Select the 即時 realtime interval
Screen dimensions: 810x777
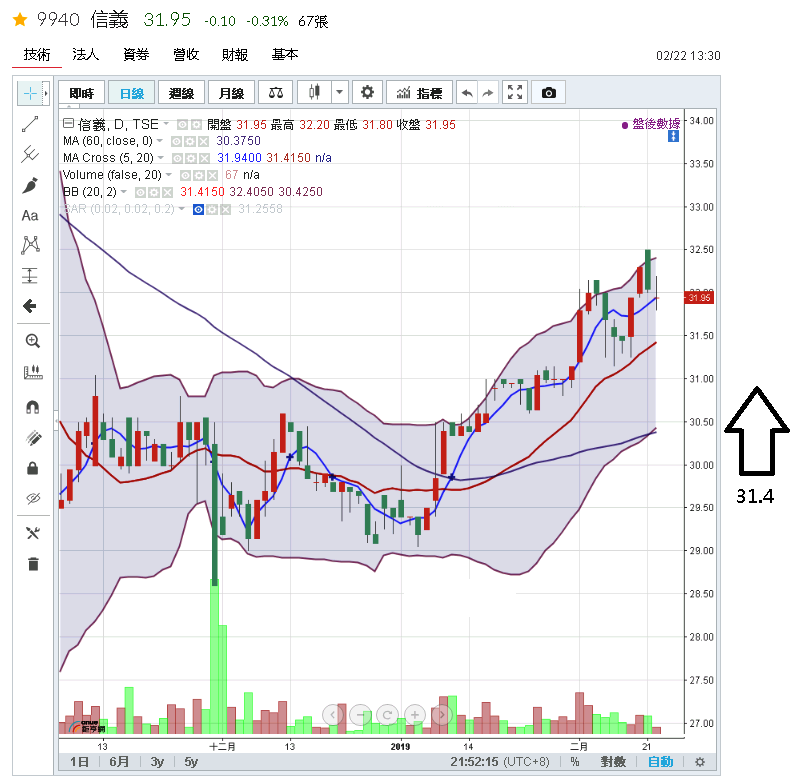click(82, 93)
